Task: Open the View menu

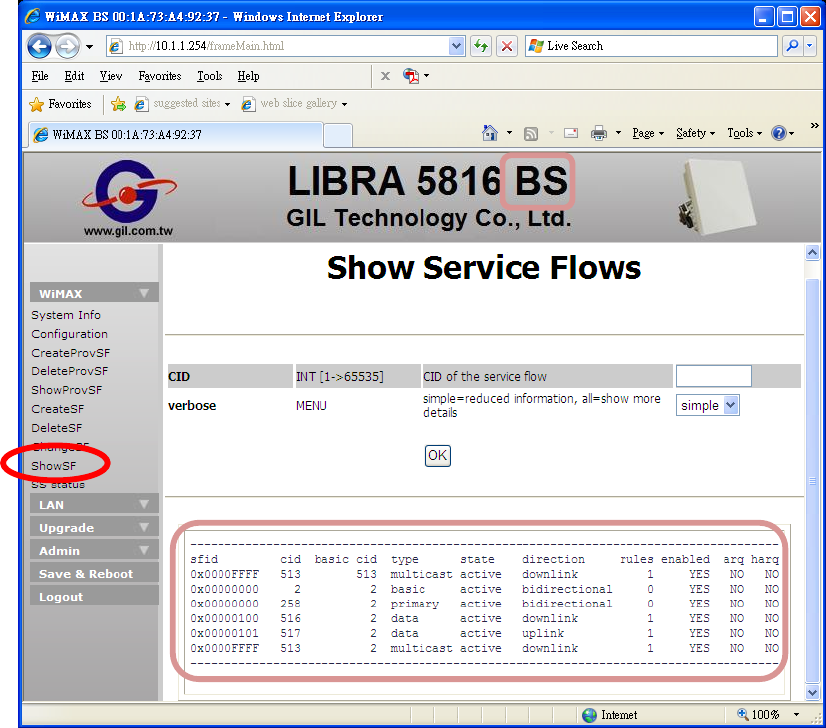Action: click(x=111, y=76)
